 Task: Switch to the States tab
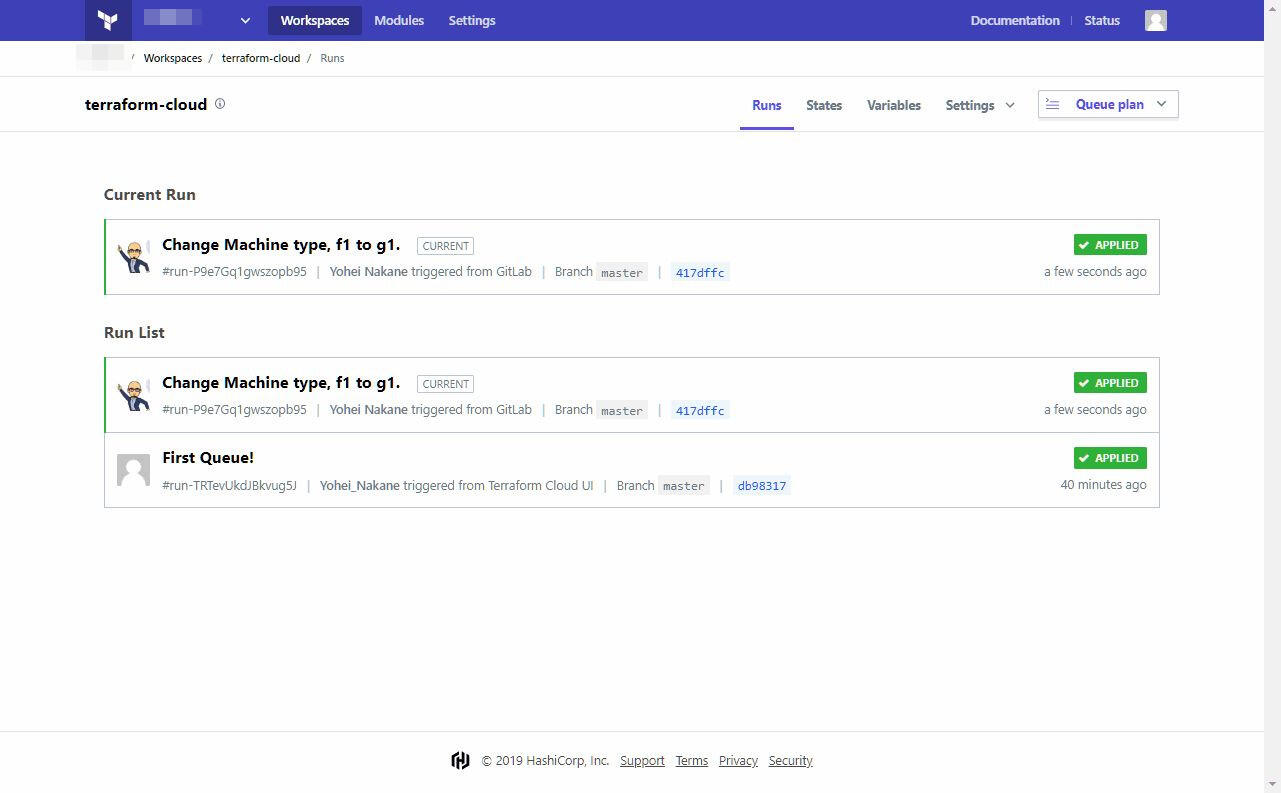point(824,105)
